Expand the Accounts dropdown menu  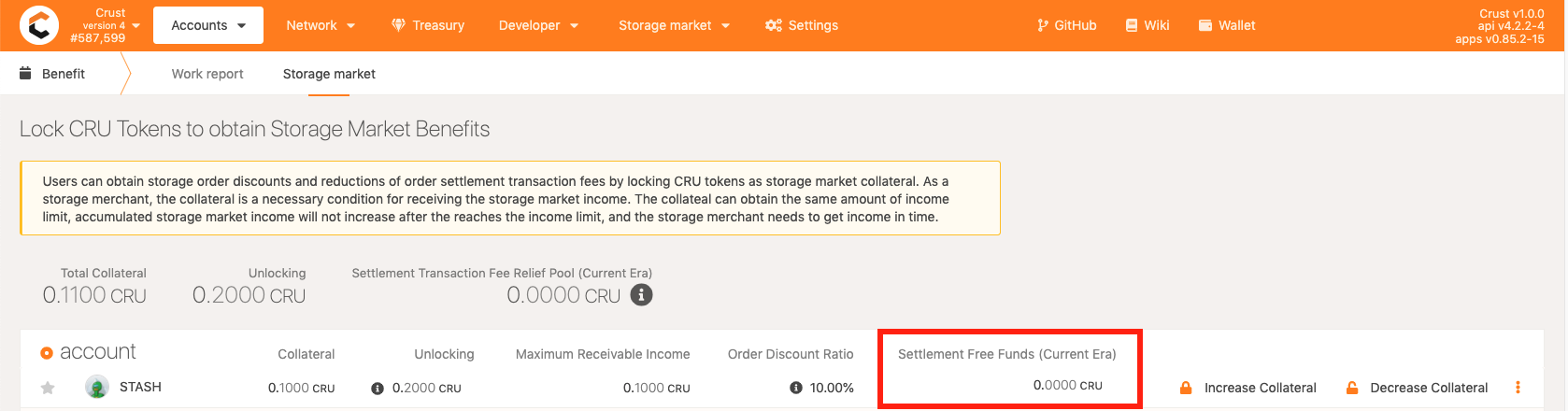coord(208,25)
